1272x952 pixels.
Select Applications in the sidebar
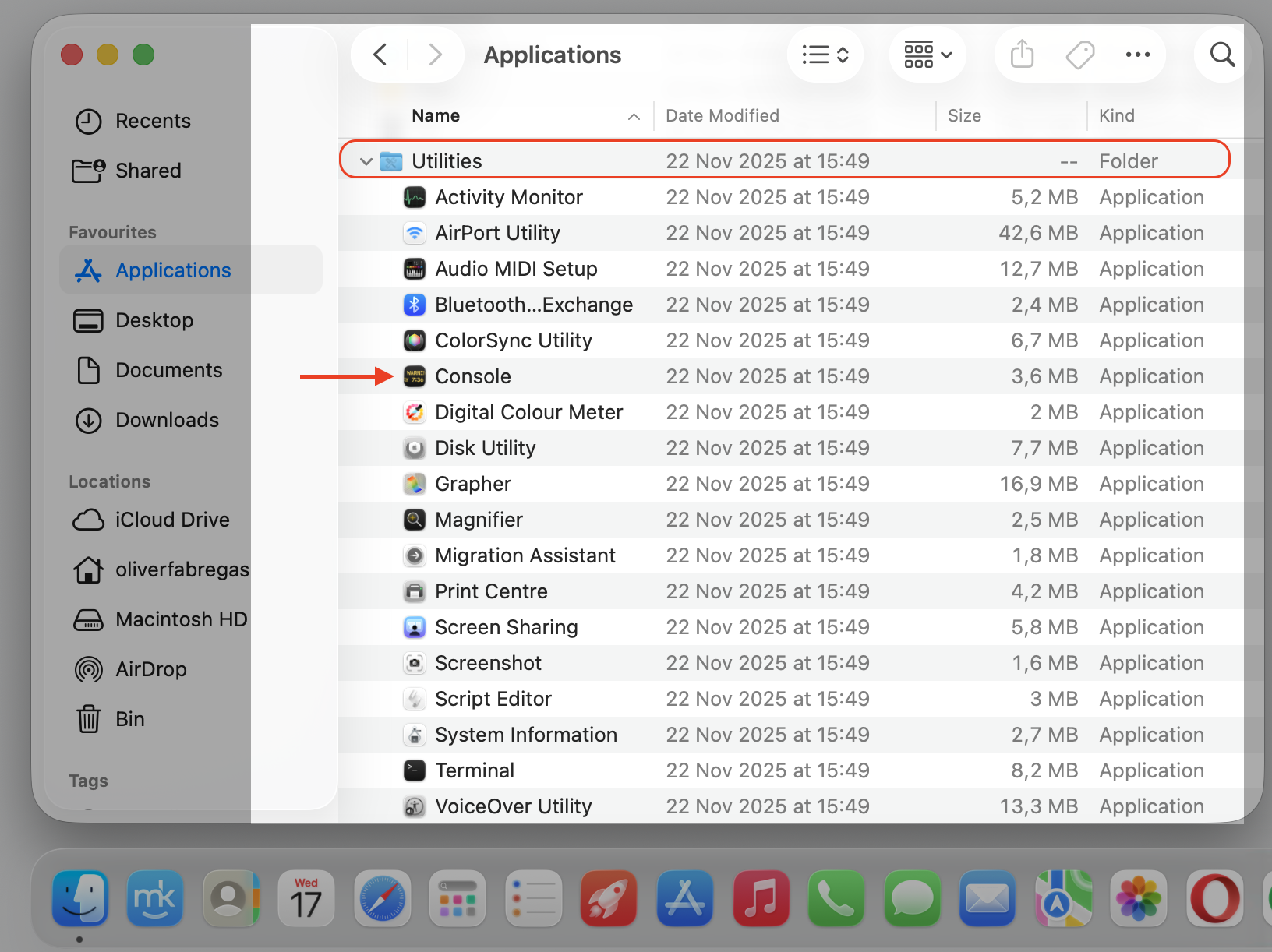191,270
